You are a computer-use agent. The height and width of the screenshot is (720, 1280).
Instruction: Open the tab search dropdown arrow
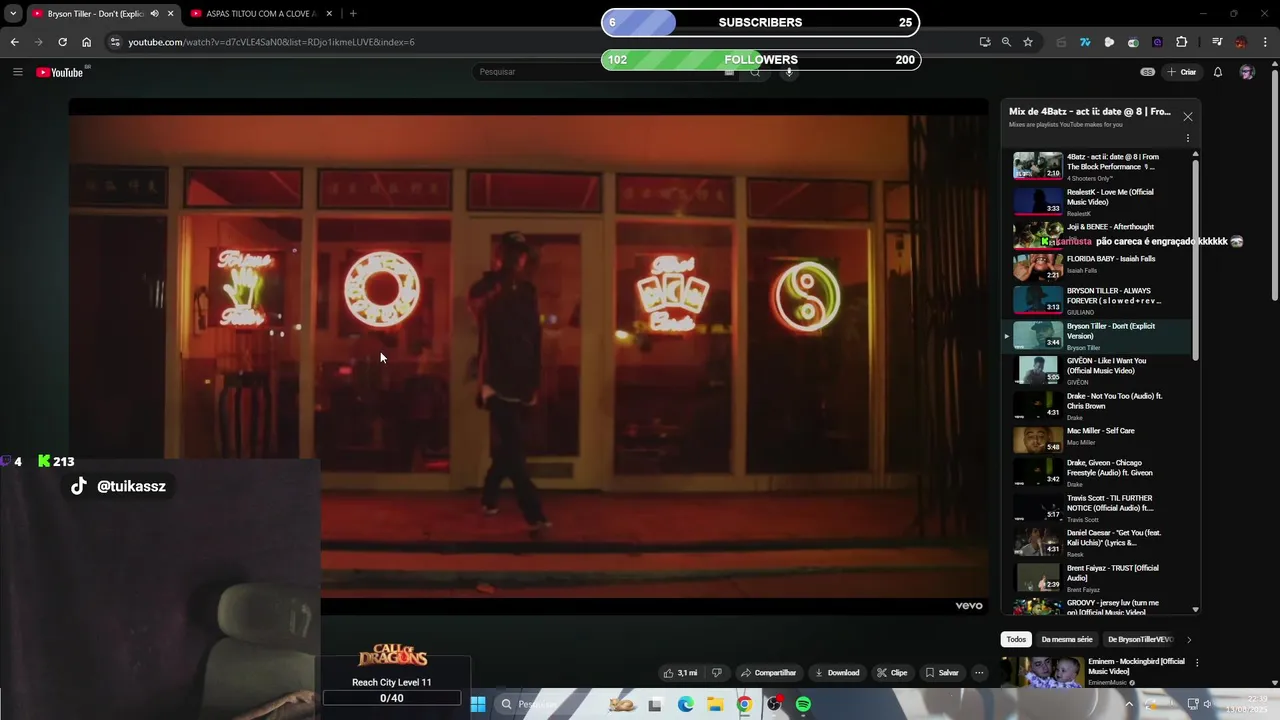click(x=13, y=14)
